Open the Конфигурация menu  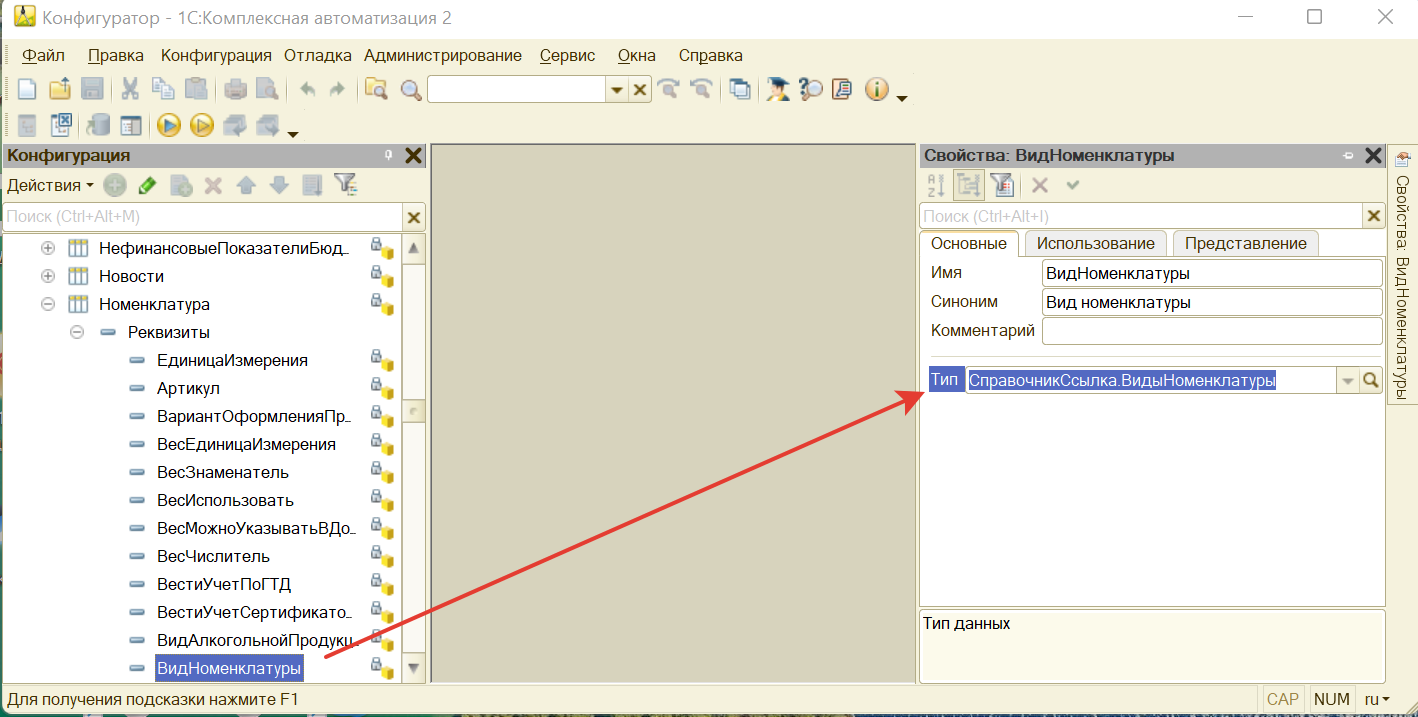216,56
